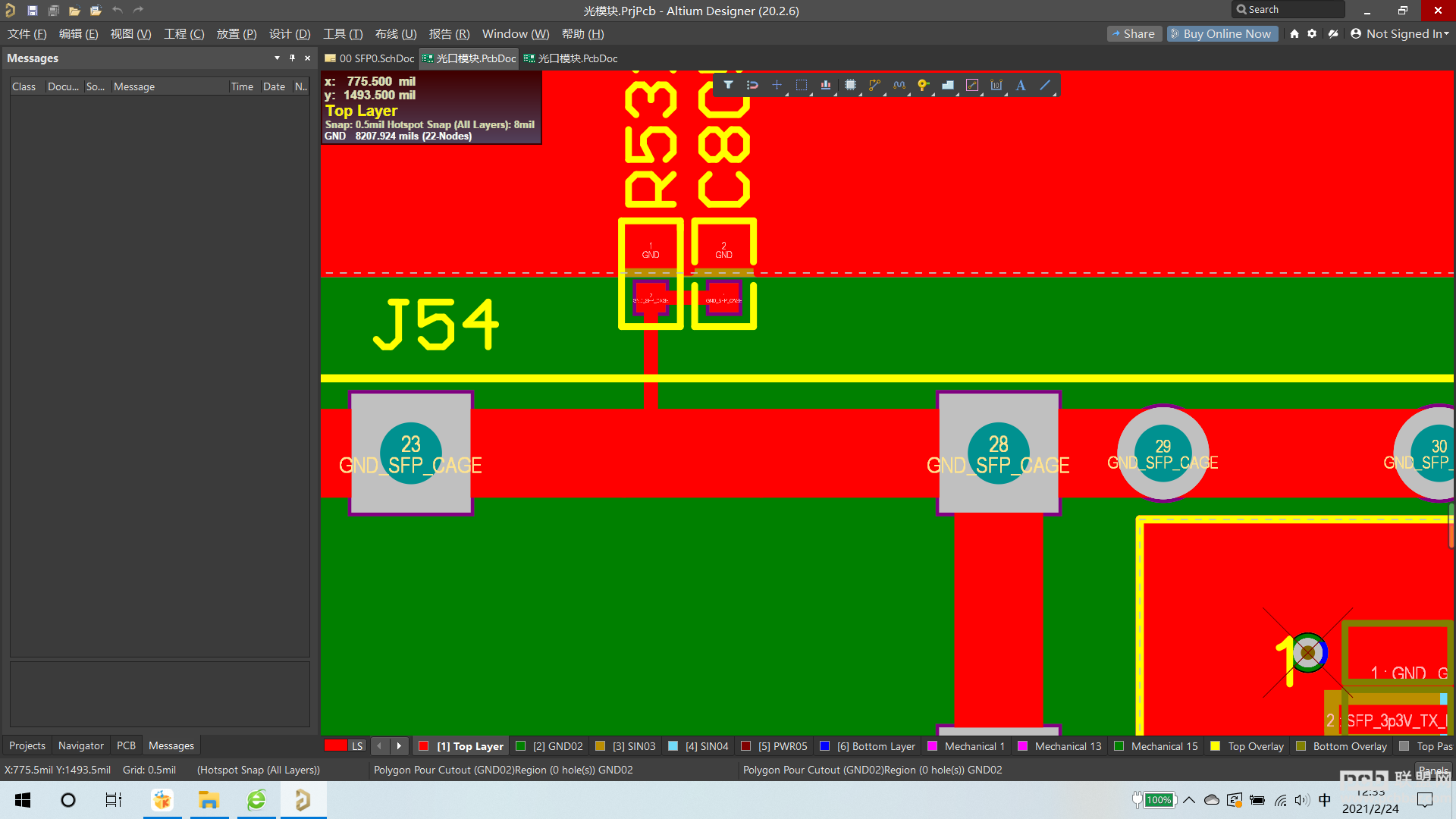
Task: Open Preferences via gear icon
Action: click(1312, 33)
